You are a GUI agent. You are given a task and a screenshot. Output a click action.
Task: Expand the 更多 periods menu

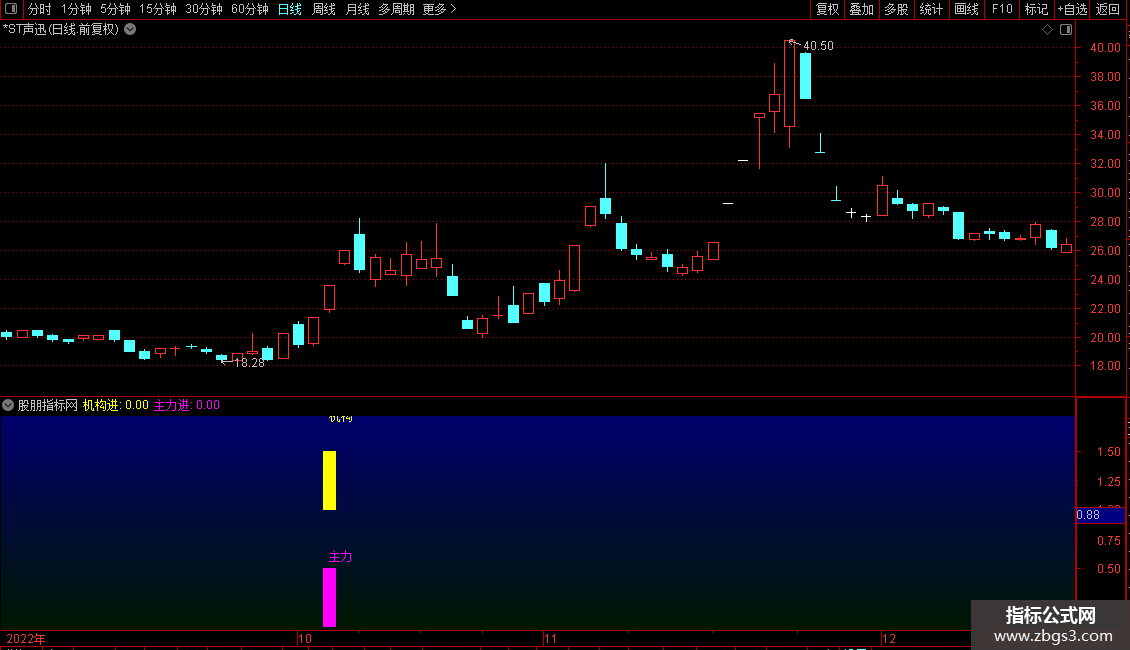440,9
